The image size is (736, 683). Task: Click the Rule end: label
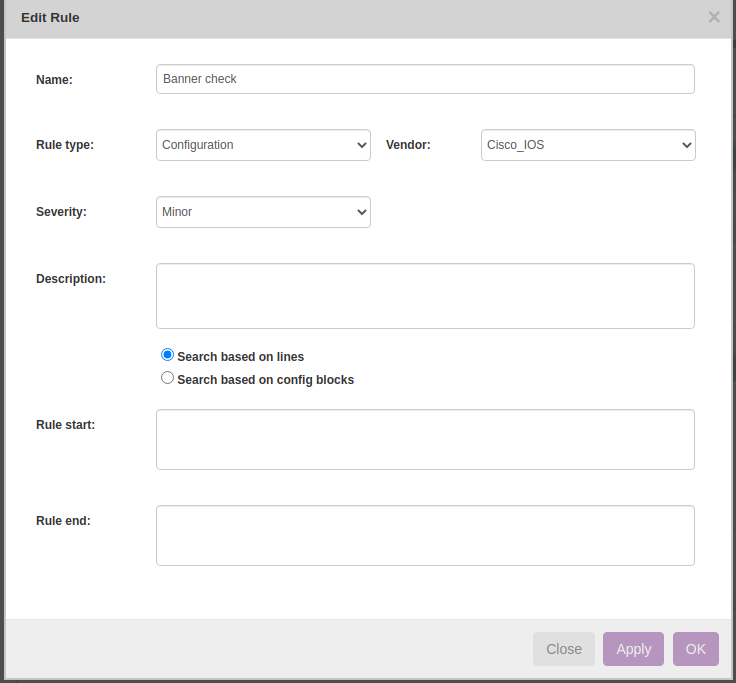[63, 521]
